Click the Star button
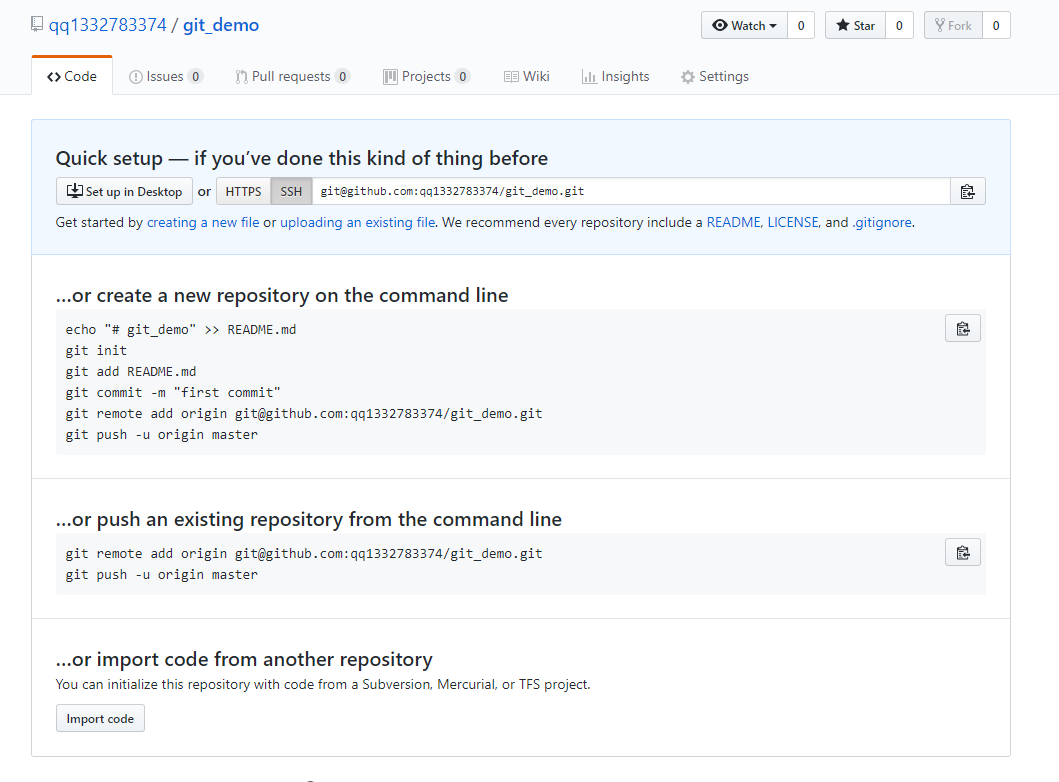The height and width of the screenshot is (782, 1059). [x=855, y=26]
